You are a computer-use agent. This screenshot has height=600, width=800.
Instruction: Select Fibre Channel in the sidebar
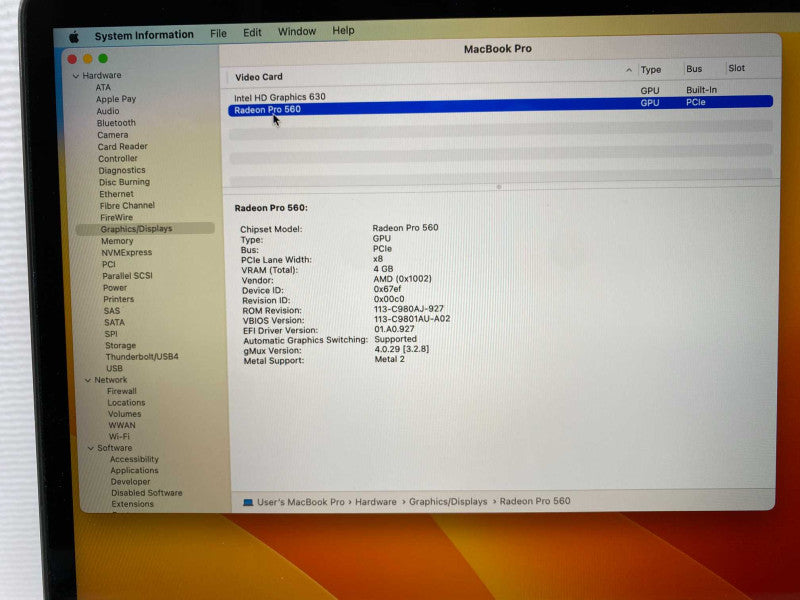coord(127,206)
